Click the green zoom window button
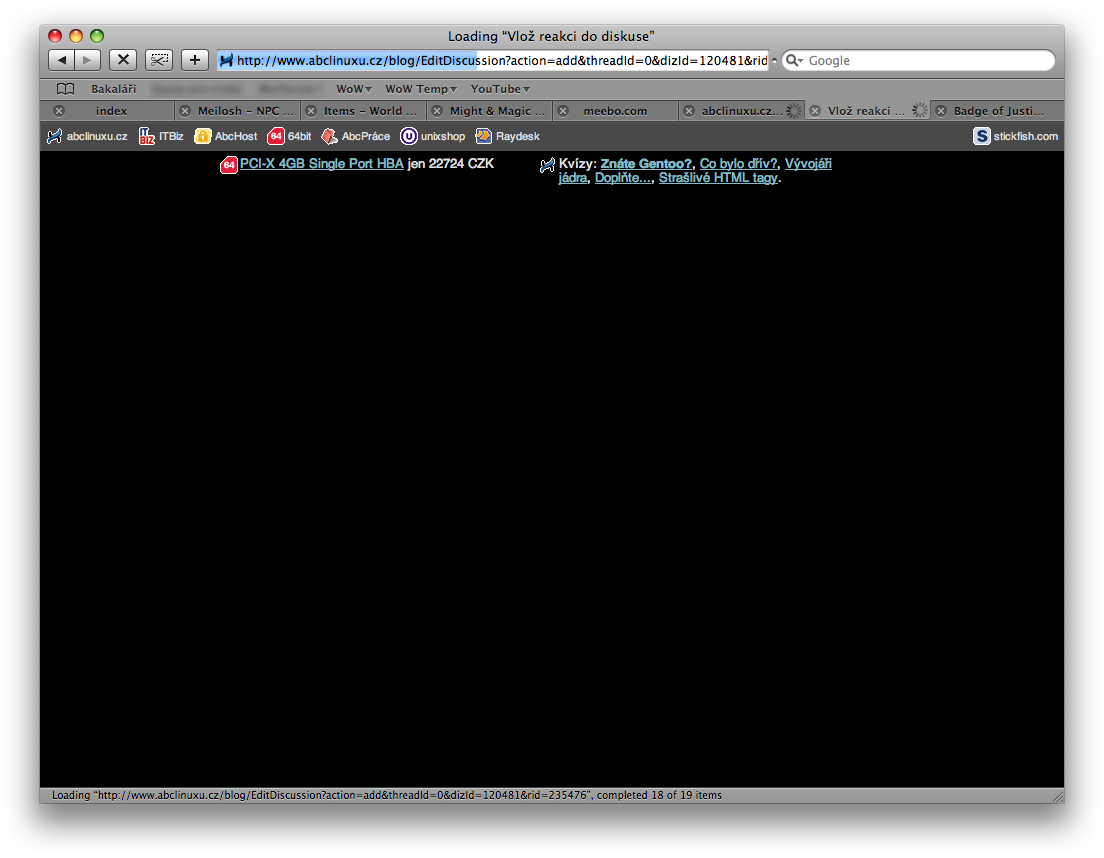Screen dimensions: 1104x858 pos(97,35)
